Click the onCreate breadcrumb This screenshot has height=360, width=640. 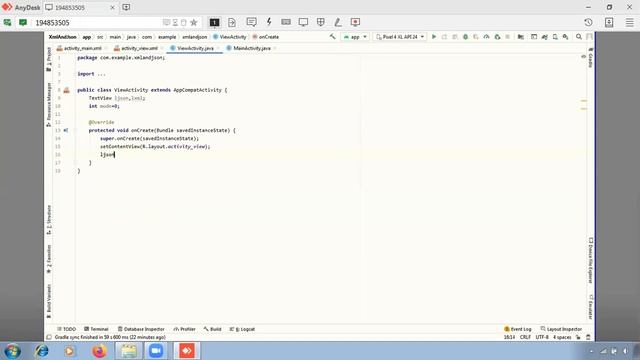[x=265, y=37]
